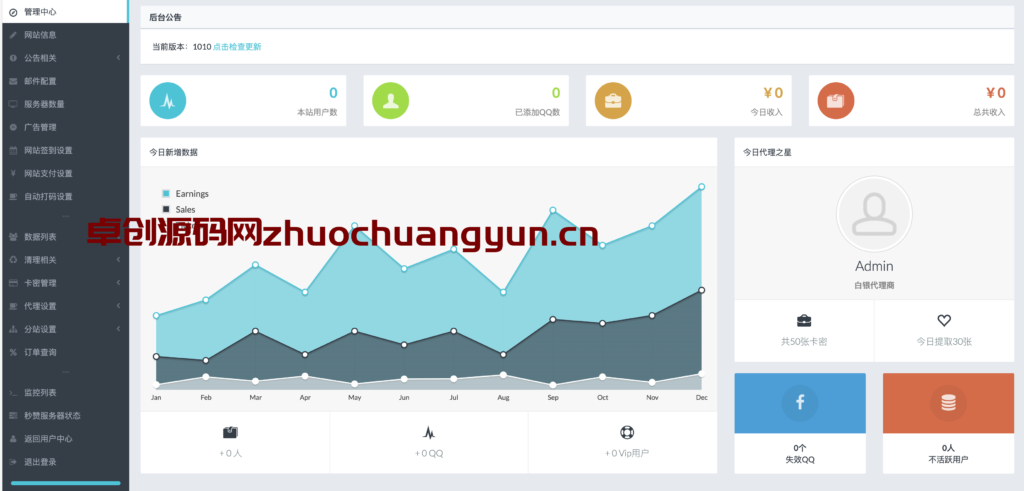Click the lifebuoy icon above +0 Vip用户

pyautogui.click(x=627, y=432)
